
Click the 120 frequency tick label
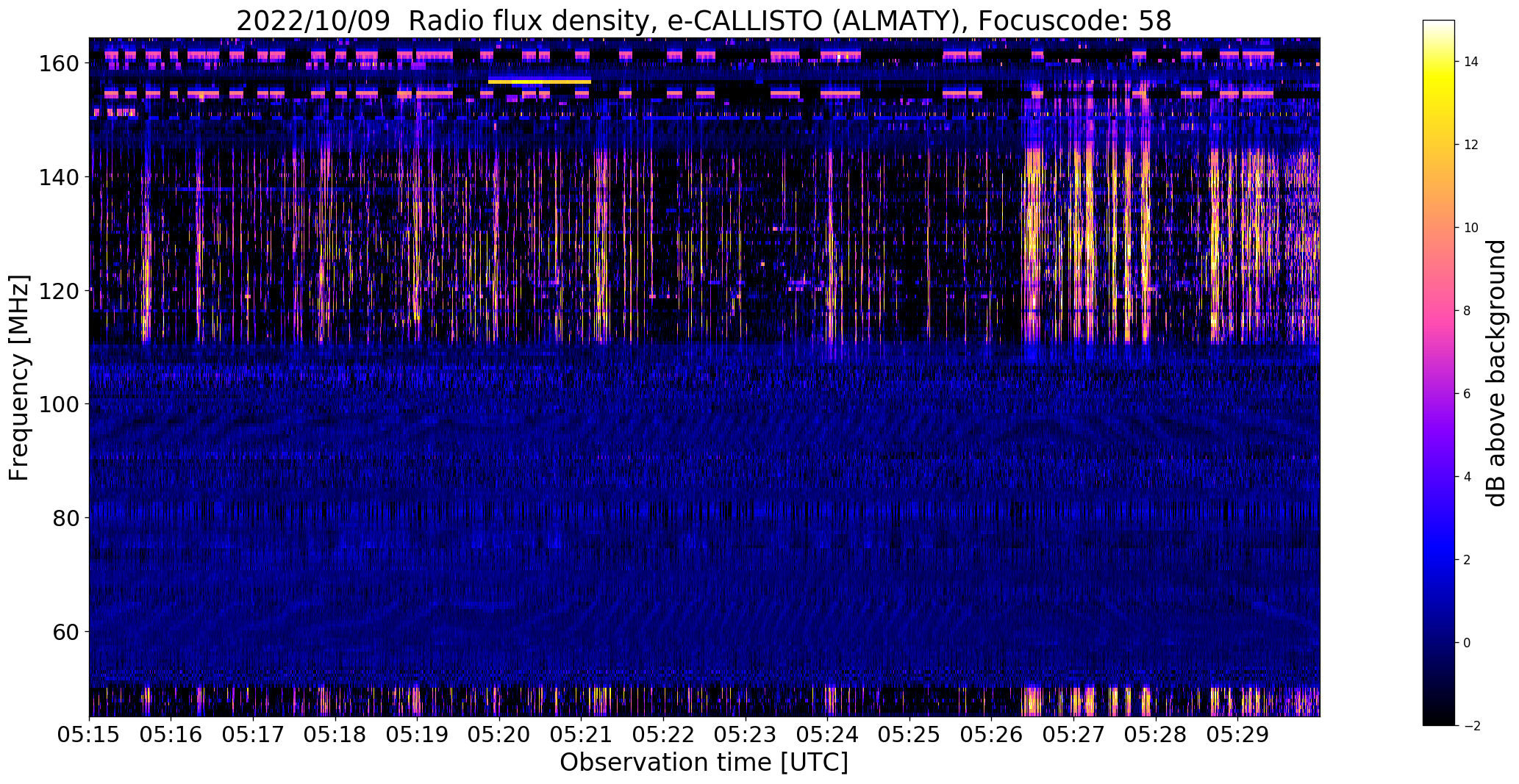pyautogui.click(x=60, y=291)
